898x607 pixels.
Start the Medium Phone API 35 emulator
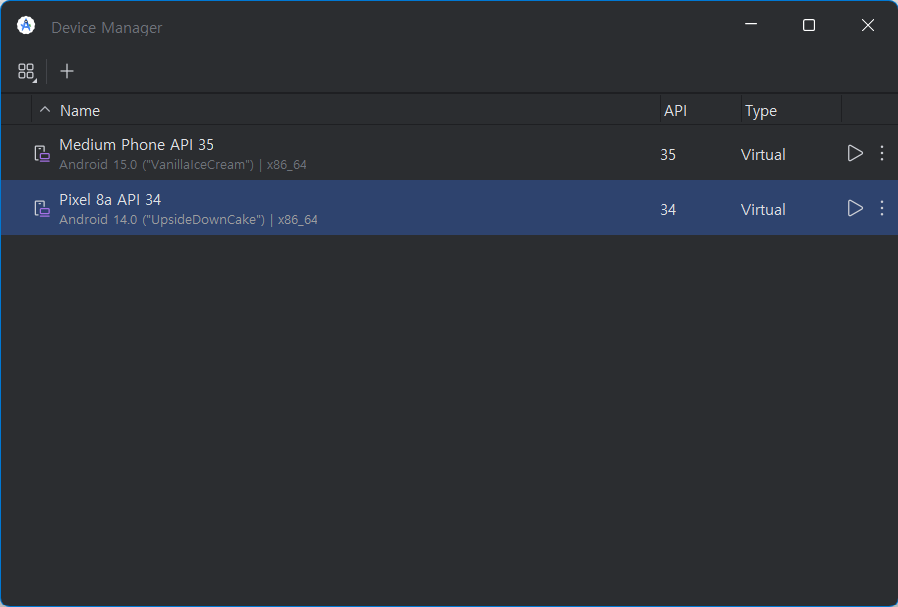pyautogui.click(x=854, y=153)
